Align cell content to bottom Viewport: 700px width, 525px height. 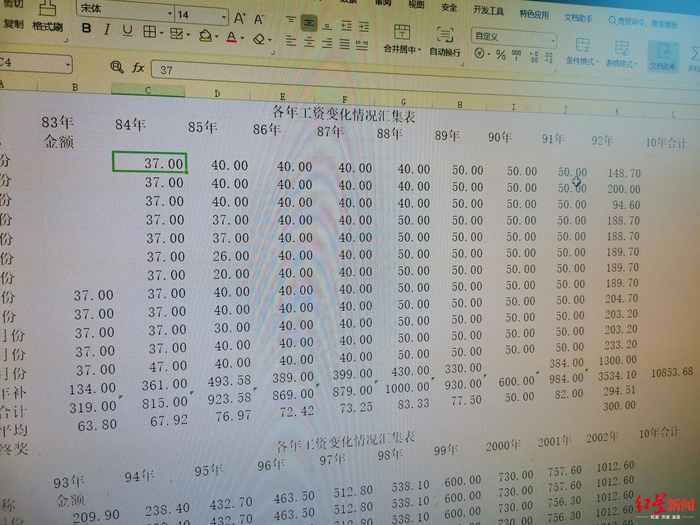327,25
